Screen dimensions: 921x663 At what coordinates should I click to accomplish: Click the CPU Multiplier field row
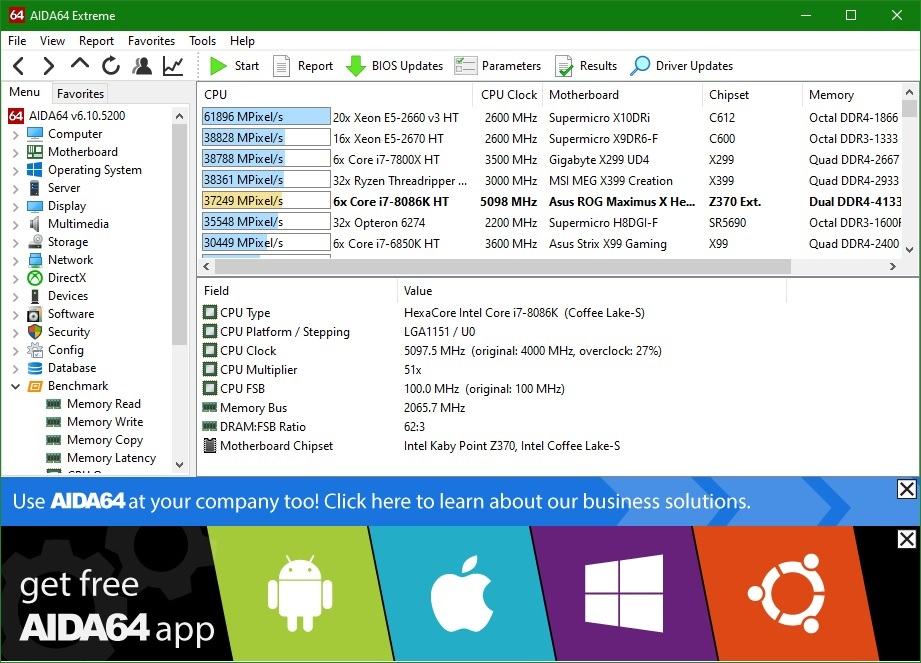493,370
